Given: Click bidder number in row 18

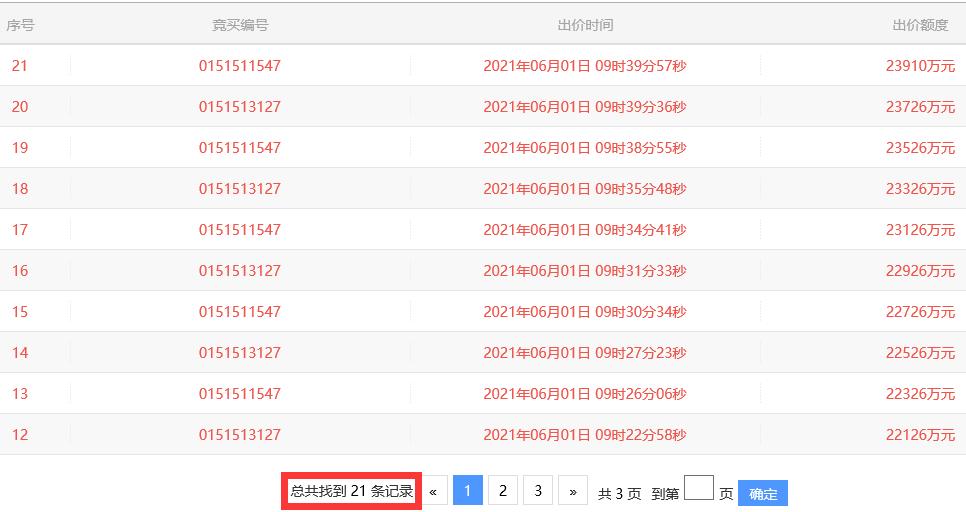Looking at the screenshot, I should click(x=240, y=189).
